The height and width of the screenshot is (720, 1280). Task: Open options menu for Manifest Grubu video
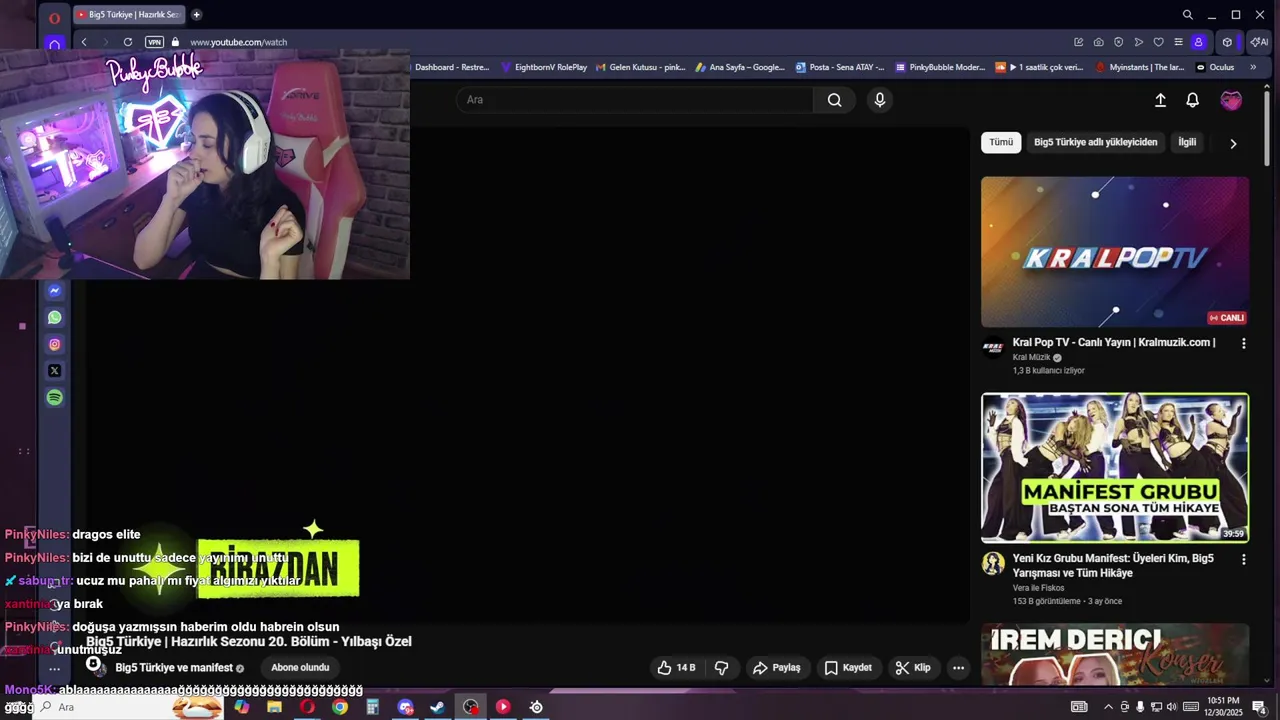[1244, 559]
